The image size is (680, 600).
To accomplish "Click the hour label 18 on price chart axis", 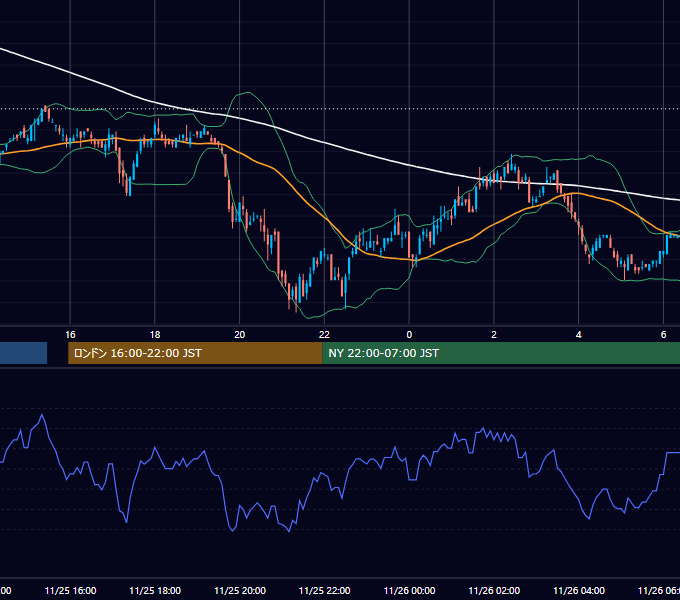I will click(x=155, y=335).
